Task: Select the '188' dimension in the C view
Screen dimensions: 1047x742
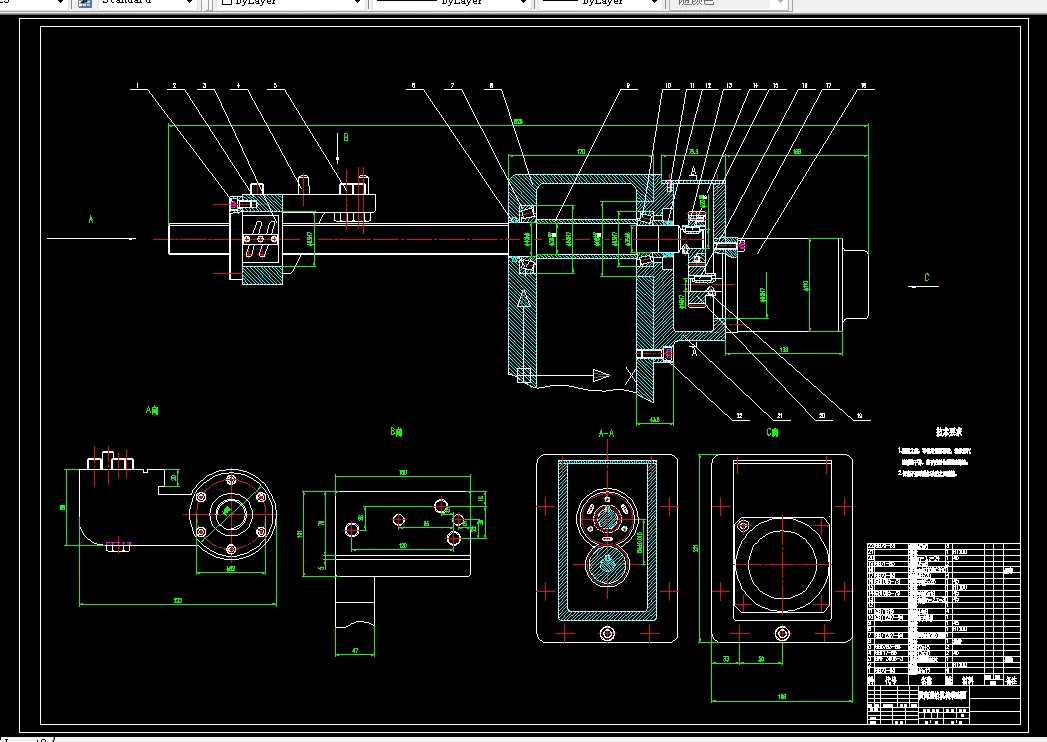Action: pyautogui.click(x=782, y=697)
